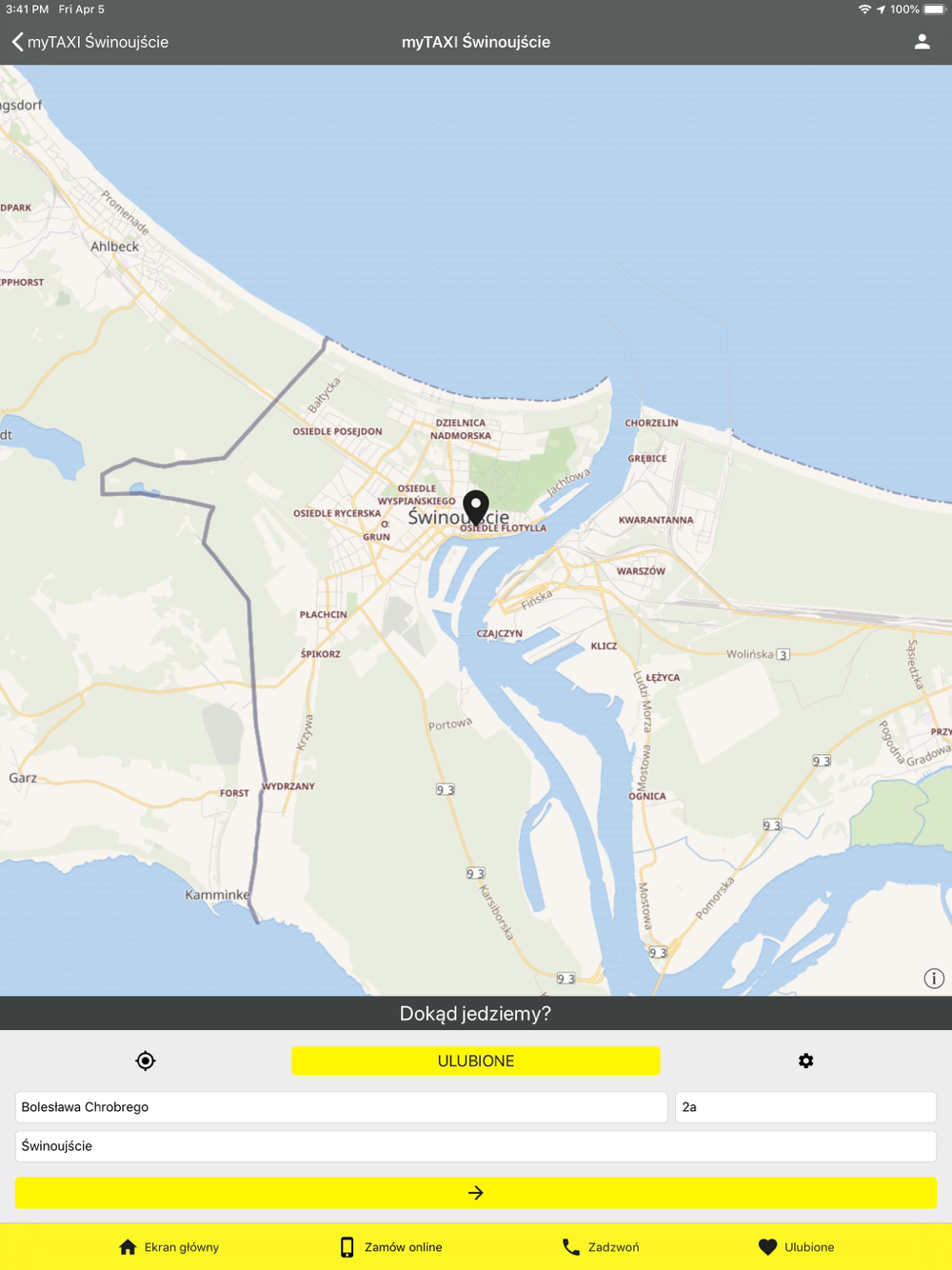
Task: Confirm with the yellow arrow button
Action: (x=476, y=1193)
